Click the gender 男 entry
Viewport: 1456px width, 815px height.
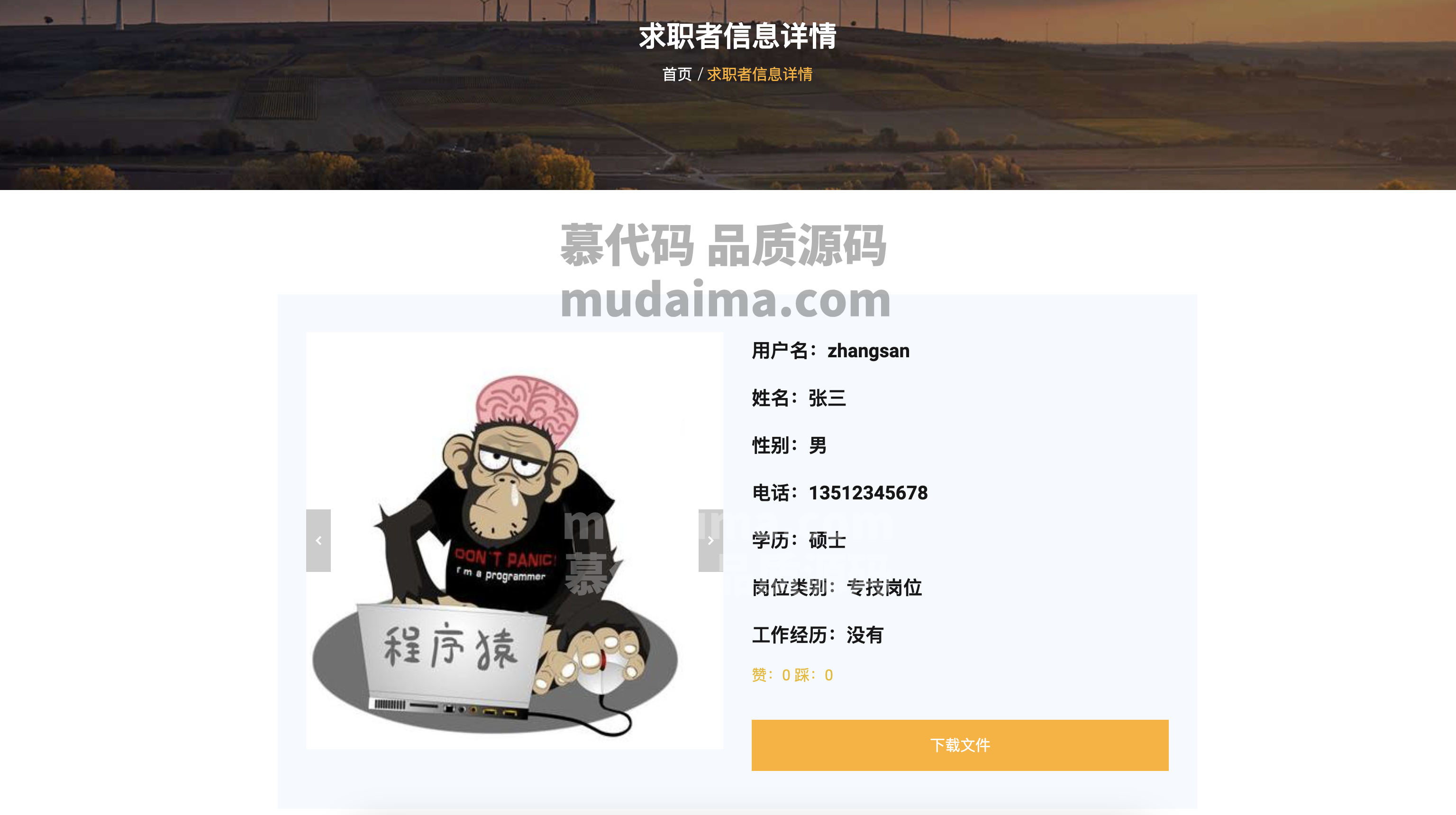pos(789,445)
